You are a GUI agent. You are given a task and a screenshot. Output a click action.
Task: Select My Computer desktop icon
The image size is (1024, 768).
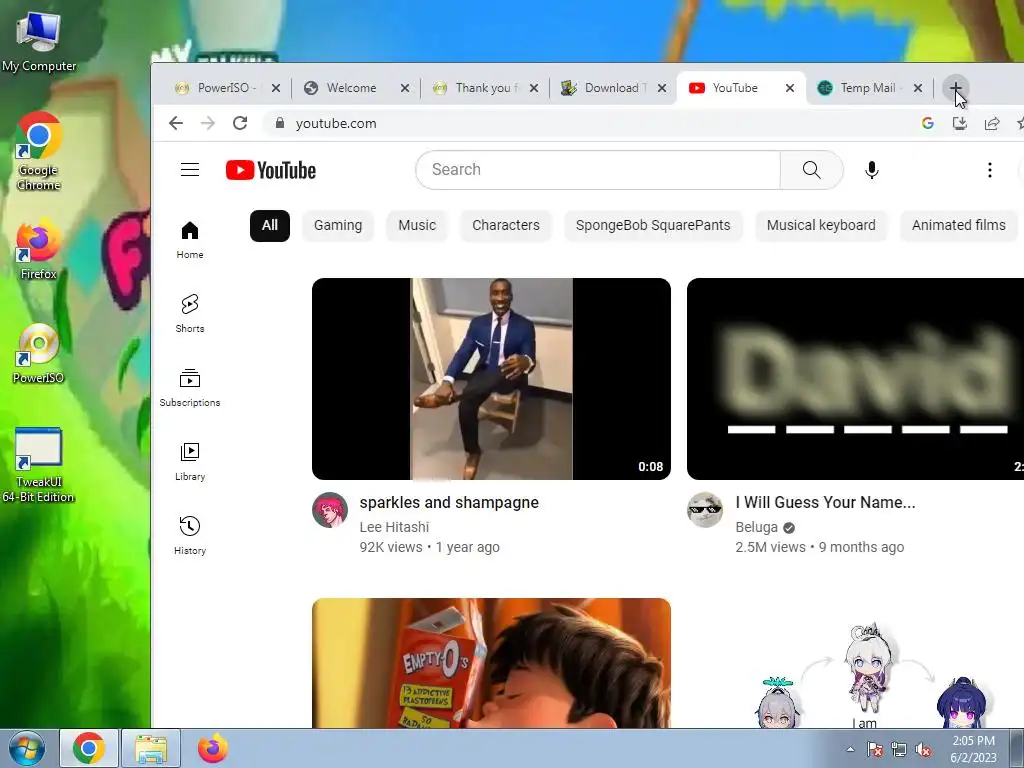39,42
